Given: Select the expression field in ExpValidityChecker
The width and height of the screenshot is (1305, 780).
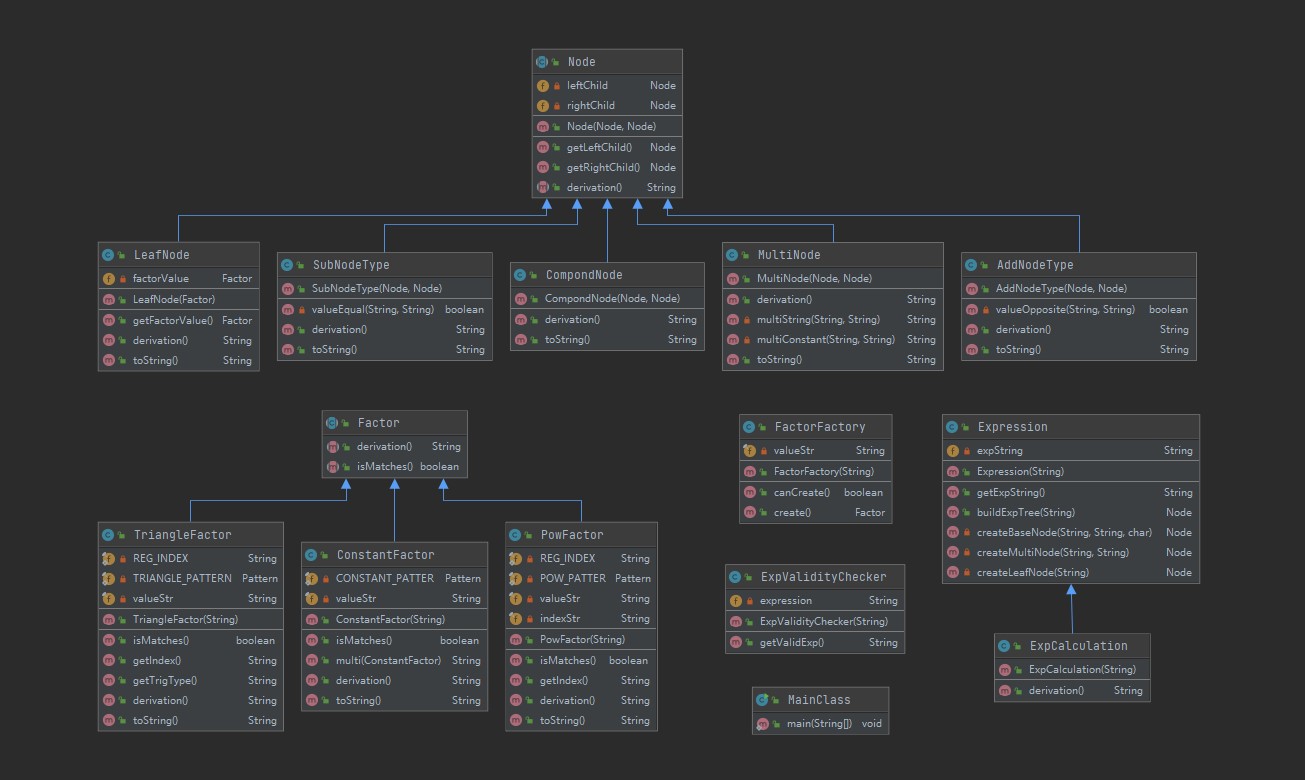Looking at the screenshot, I should [815, 600].
